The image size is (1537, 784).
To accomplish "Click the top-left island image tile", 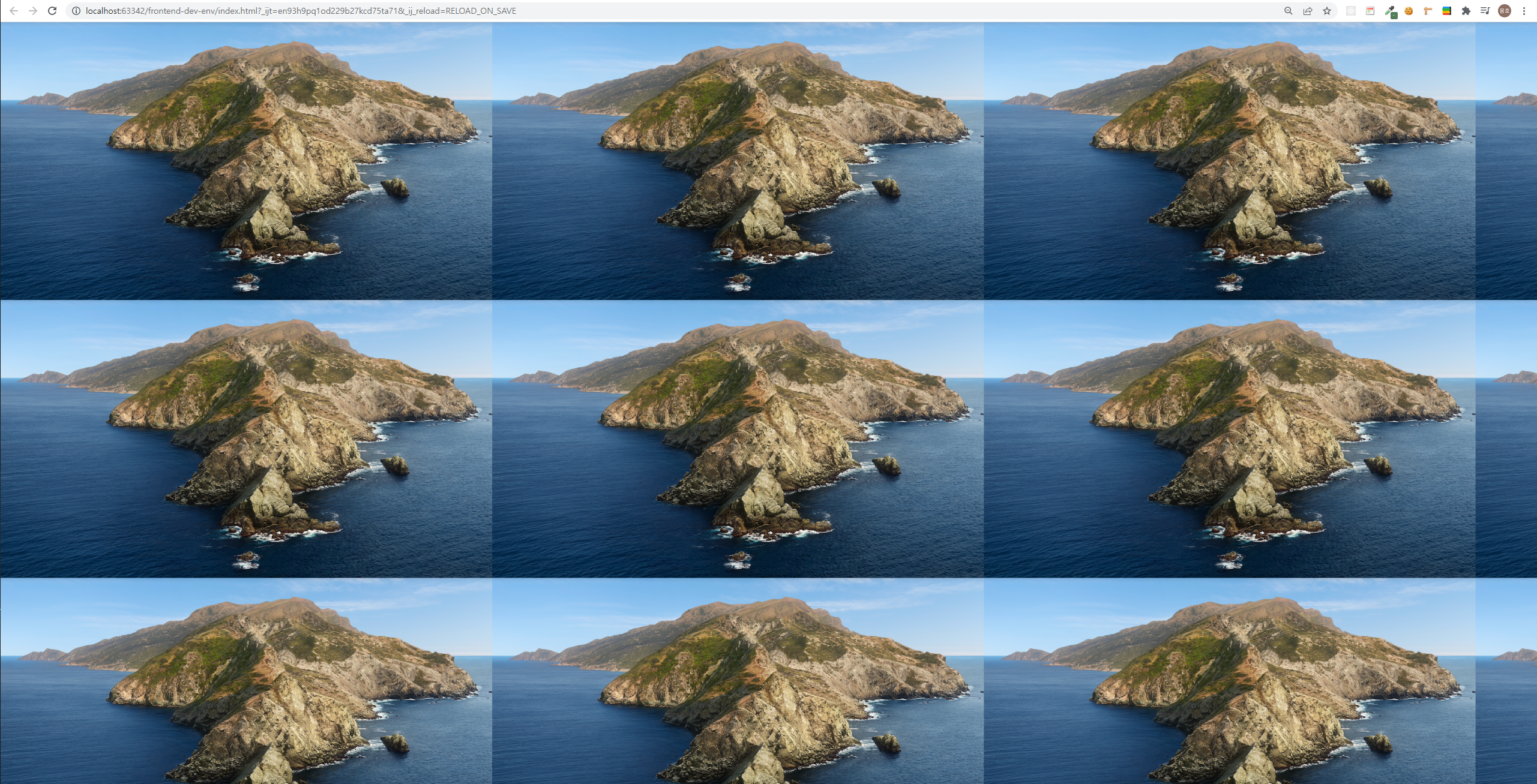I will 246,161.
